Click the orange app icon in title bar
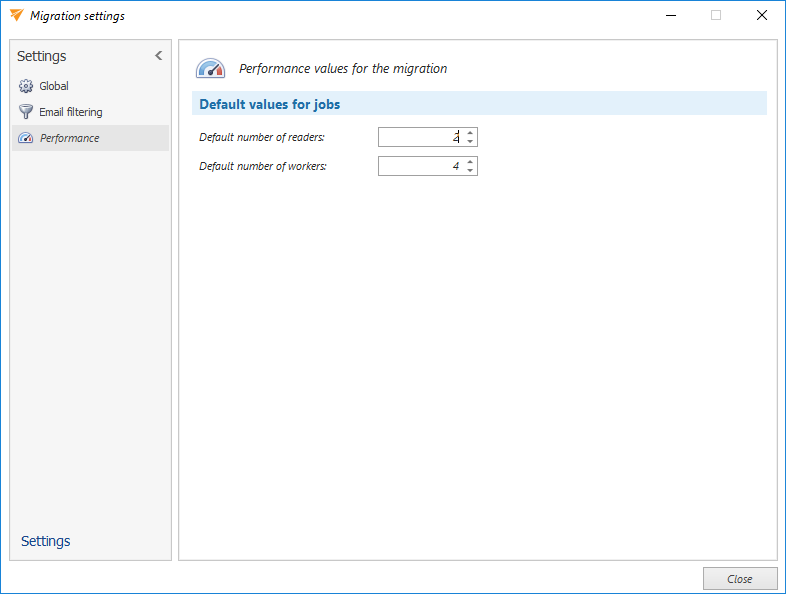Screen dimensions: 786x594 (15, 16)
